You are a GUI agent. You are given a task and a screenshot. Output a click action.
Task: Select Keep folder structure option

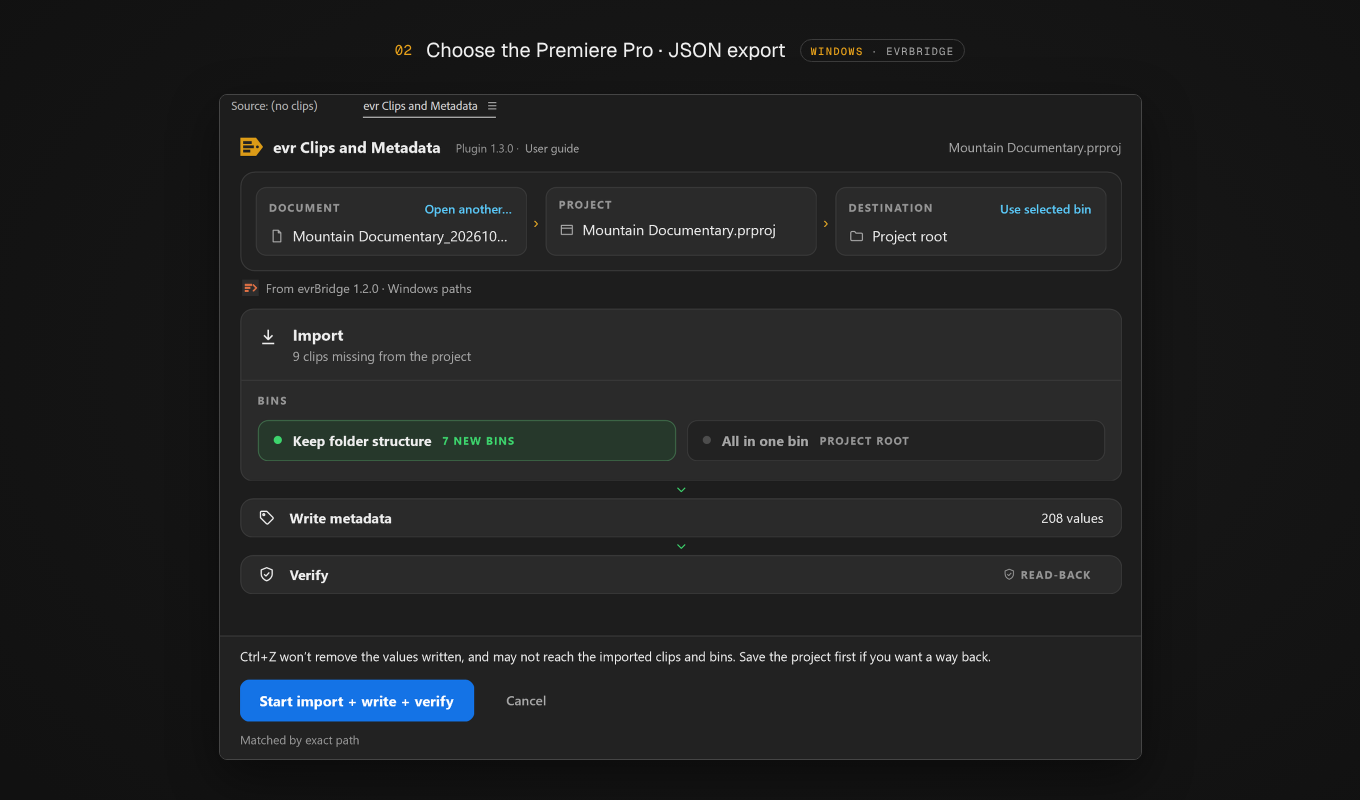pyautogui.click(x=467, y=440)
